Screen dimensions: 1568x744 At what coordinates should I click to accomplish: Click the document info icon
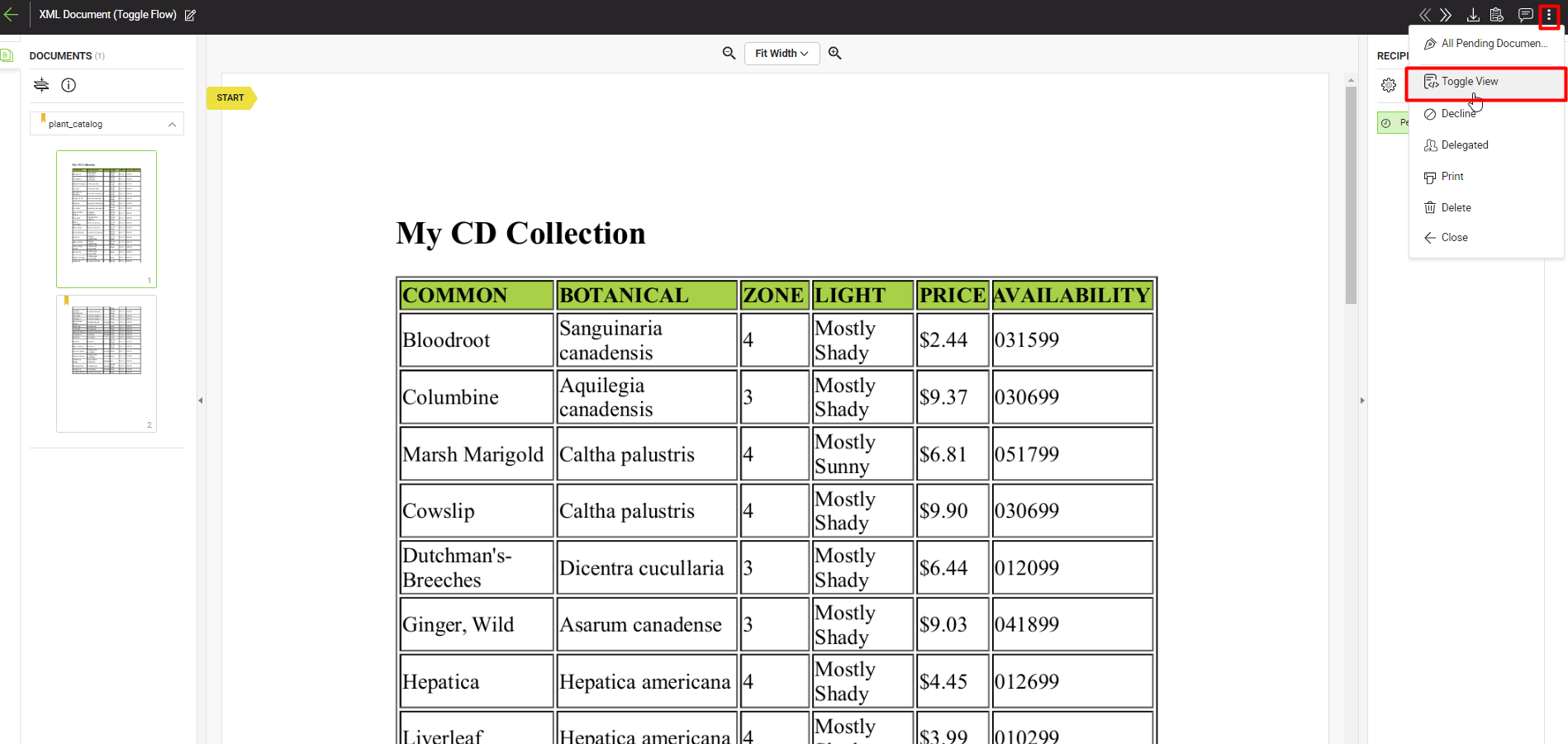pos(69,85)
